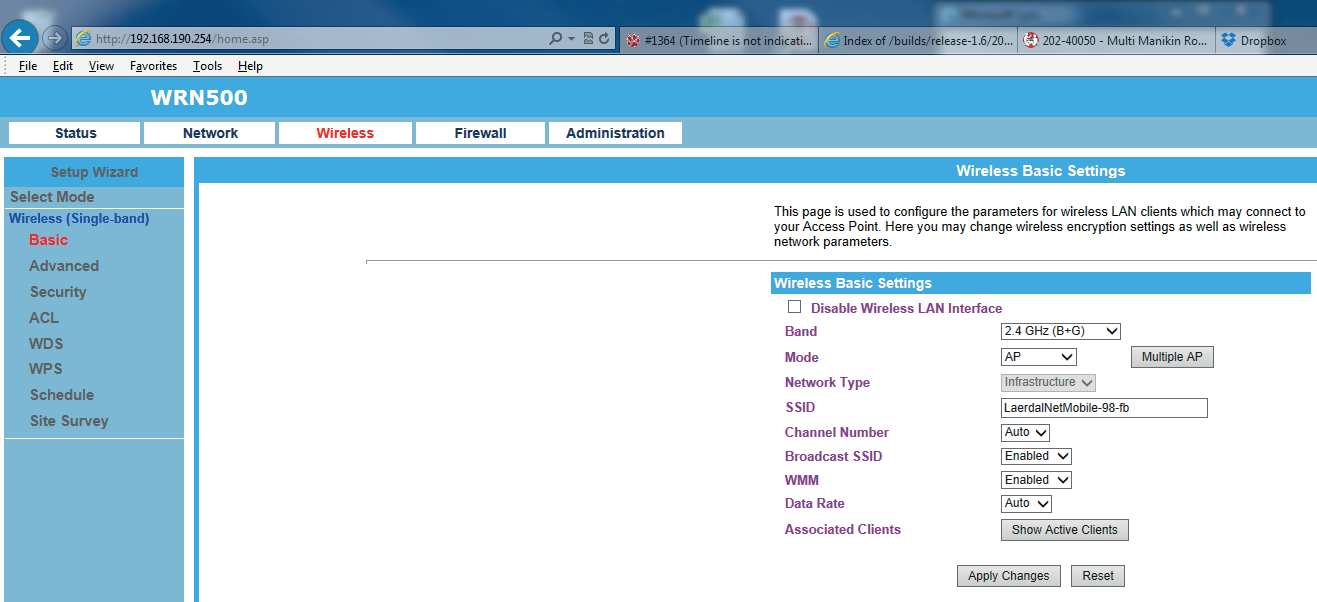Open the 'Index of /builds' browser tab

click(917, 40)
